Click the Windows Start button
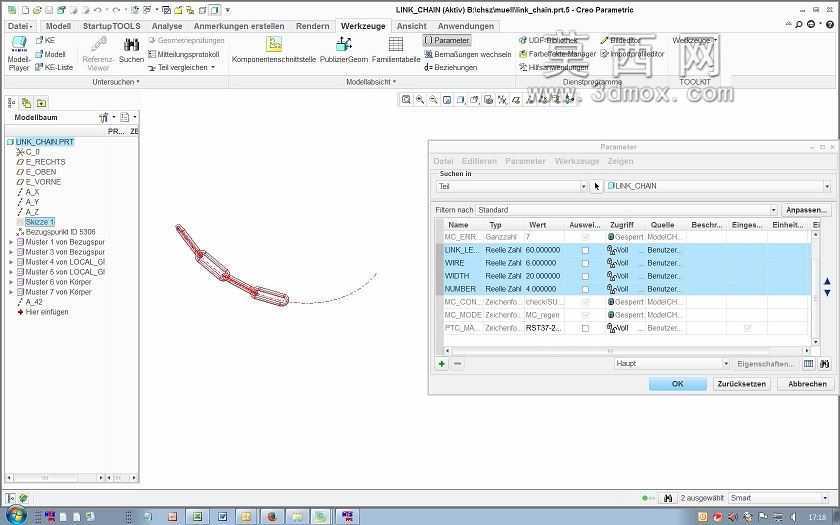This screenshot has width=840, height=525. pos(16,516)
